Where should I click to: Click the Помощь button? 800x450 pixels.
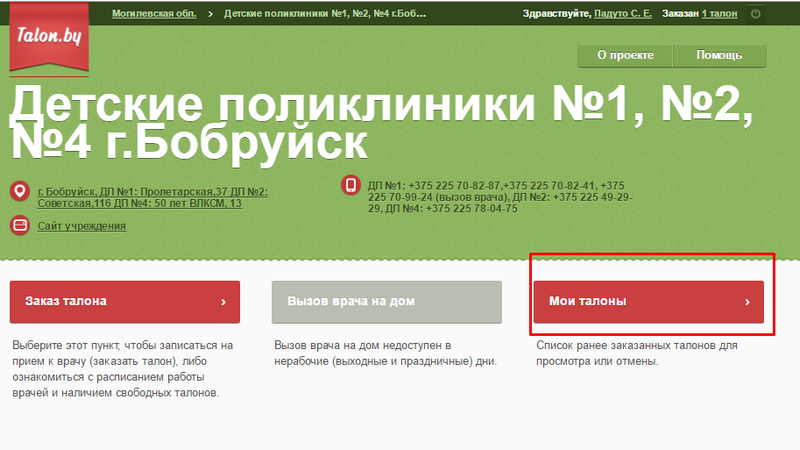pos(719,56)
